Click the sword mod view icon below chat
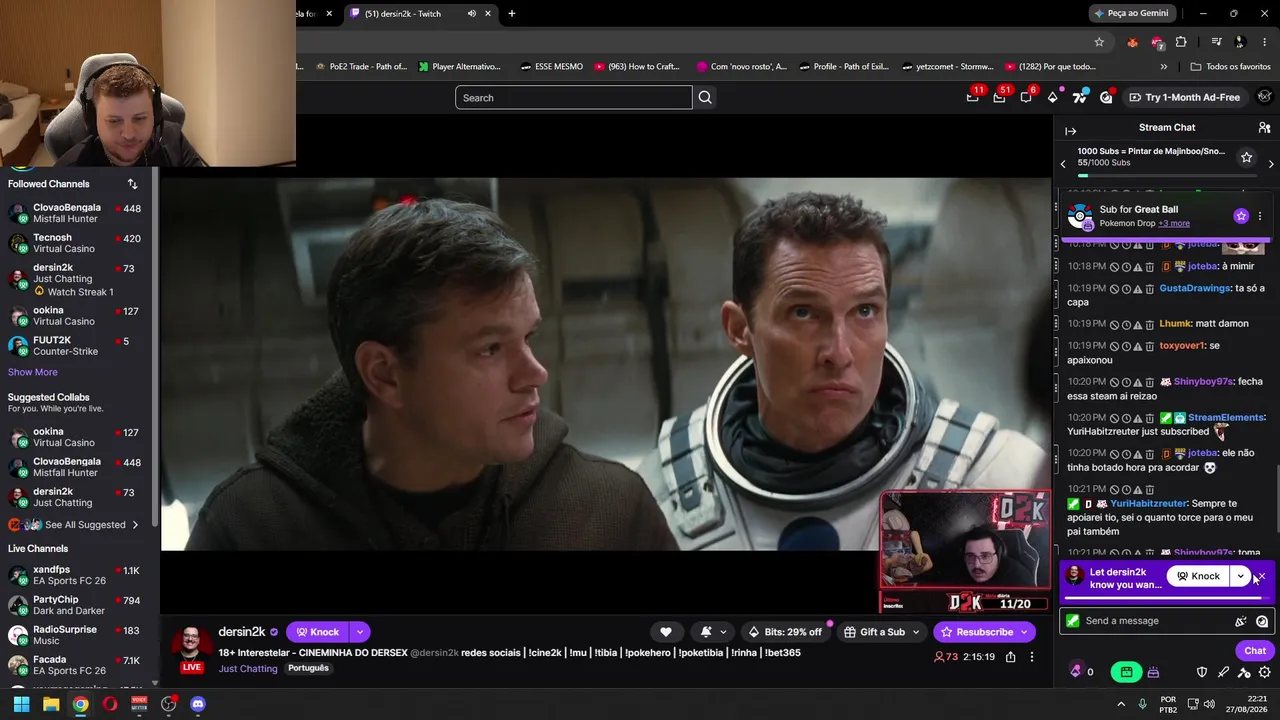Image resolution: width=1280 pixels, height=720 pixels. click(x=1223, y=672)
